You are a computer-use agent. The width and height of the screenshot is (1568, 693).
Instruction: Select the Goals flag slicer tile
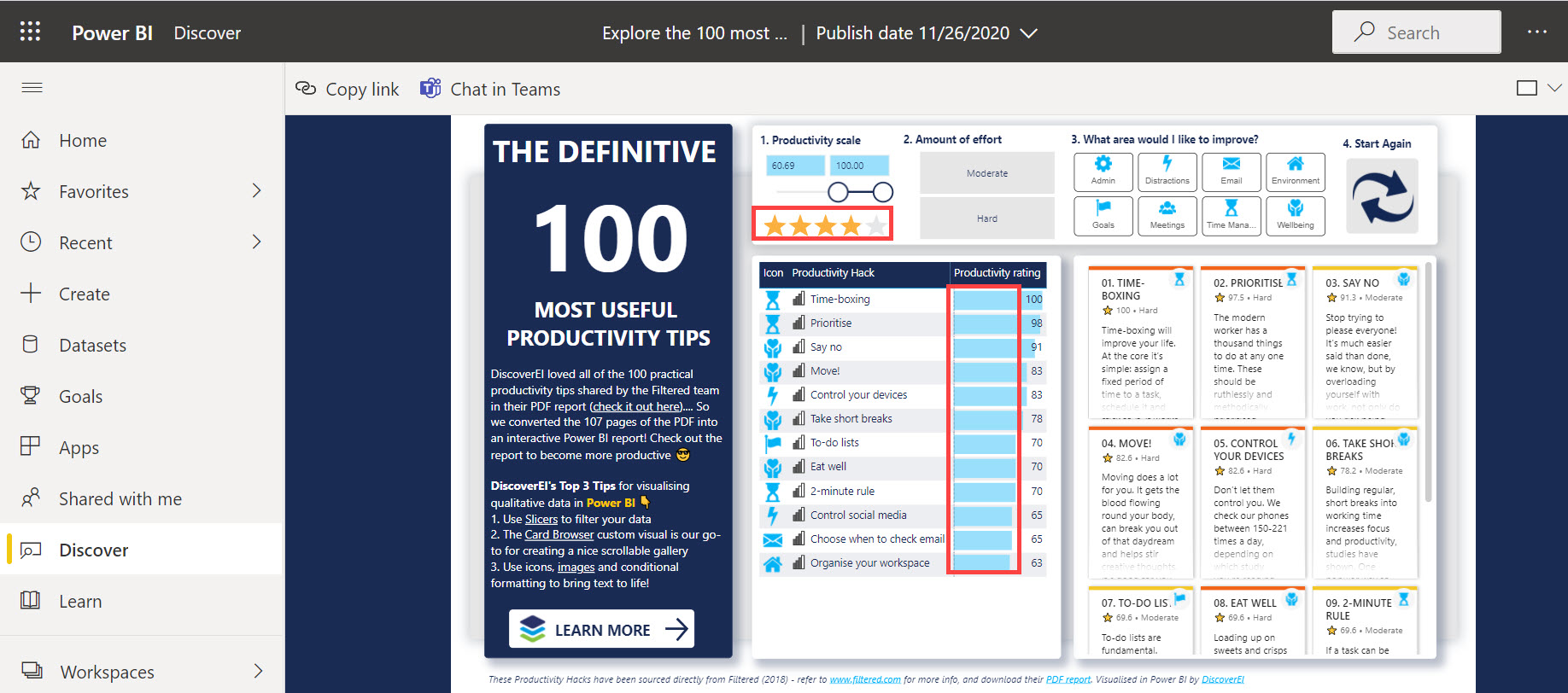pos(1103,215)
